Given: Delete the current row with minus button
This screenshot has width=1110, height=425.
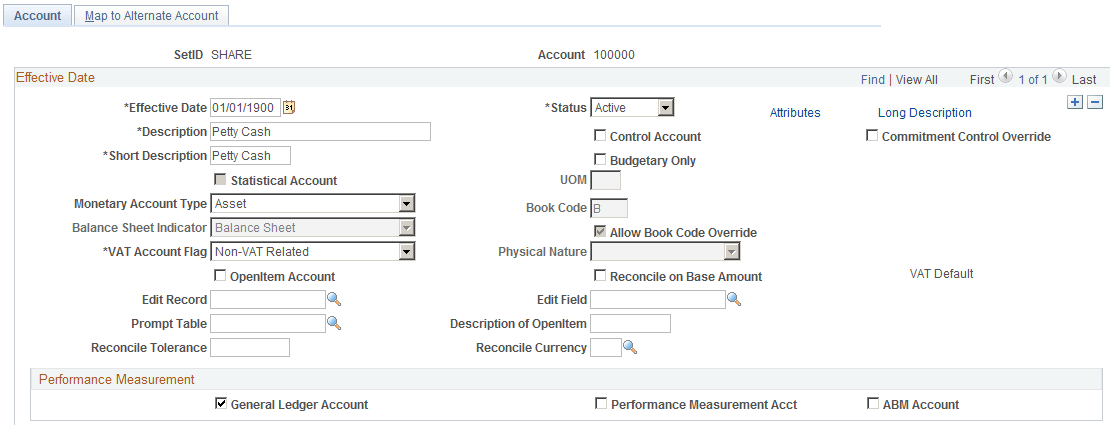Looking at the screenshot, I should click(x=1095, y=102).
